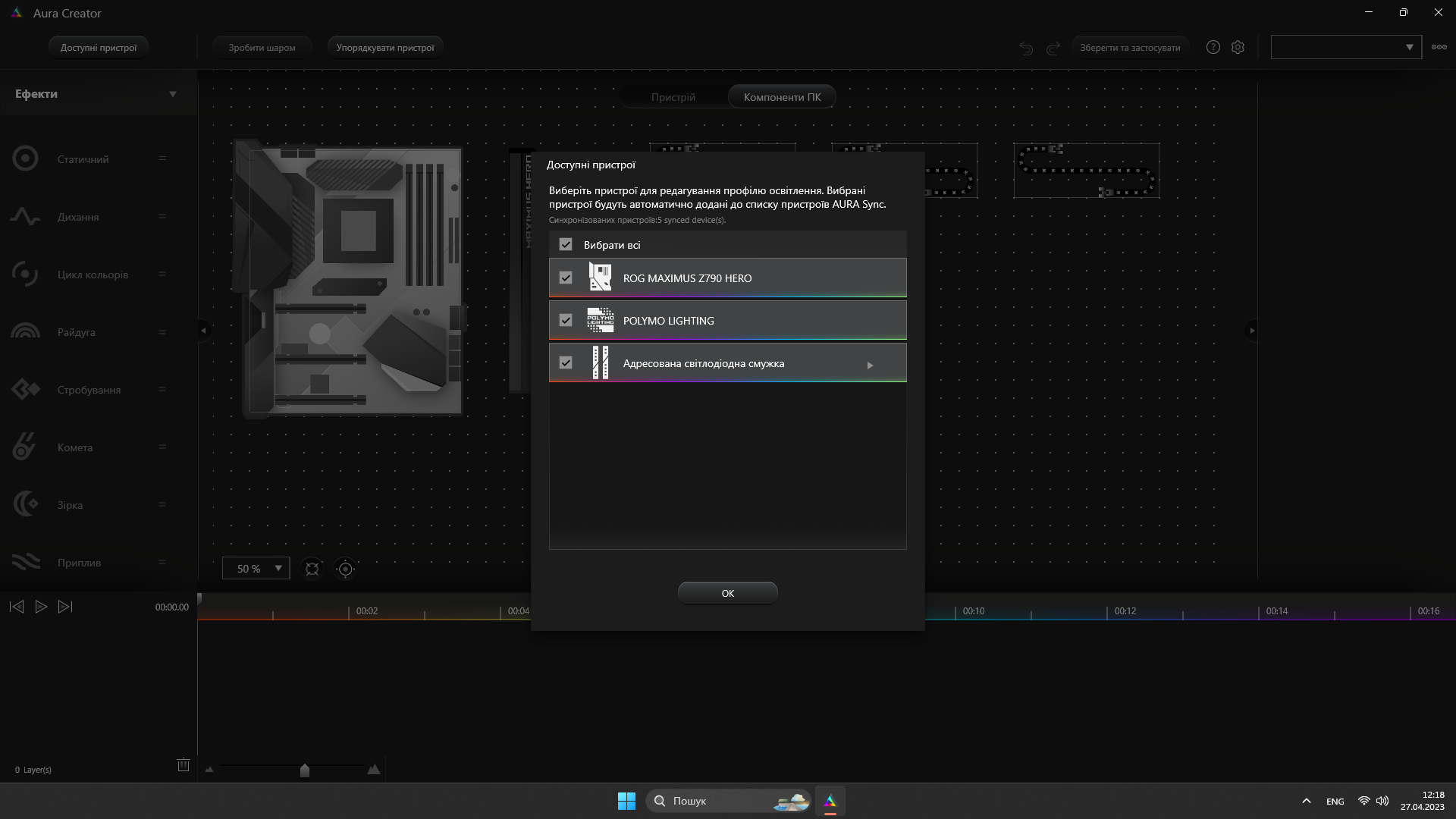Switch to the Компоненти ПК tab
Image resolution: width=1456 pixels, height=819 pixels.
782,97
